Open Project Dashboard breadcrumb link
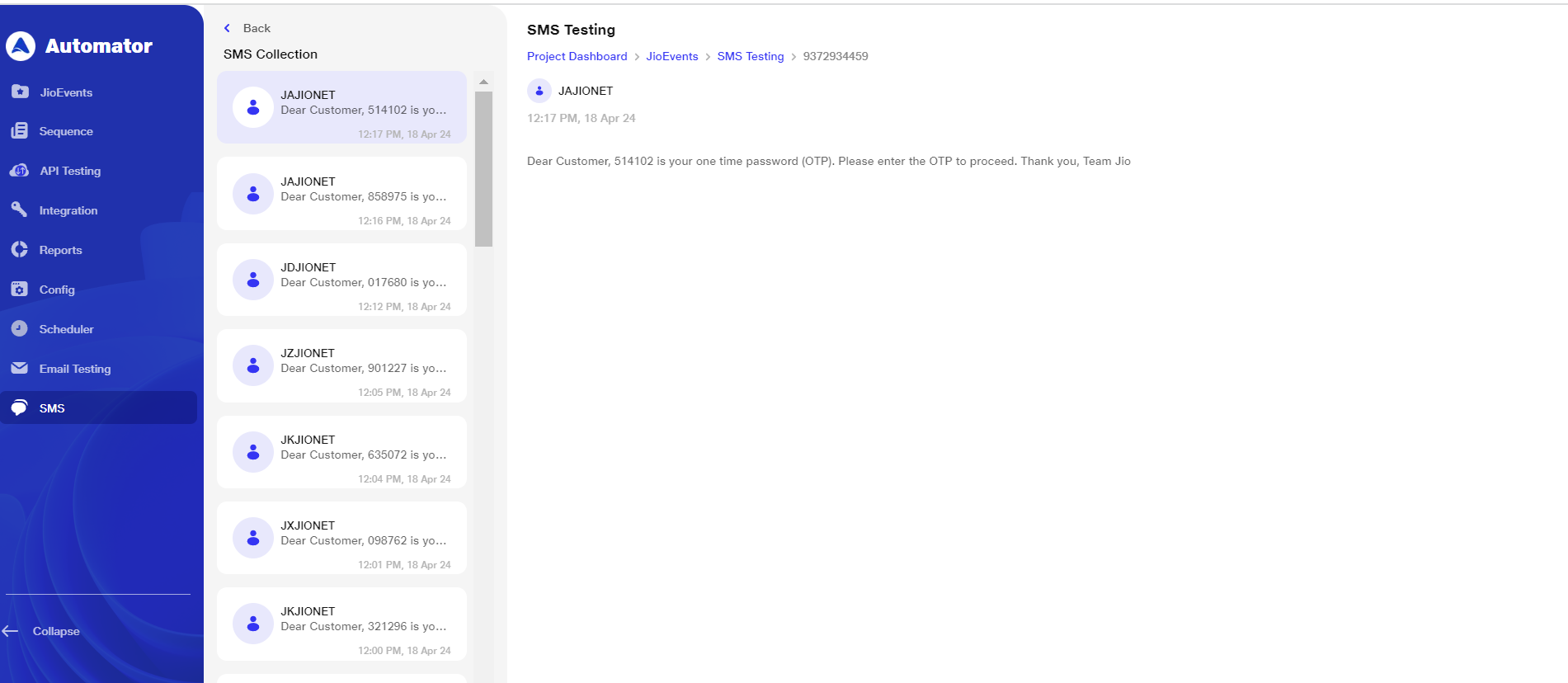Image resolution: width=1568 pixels, height=683 pixels. (577, 56)
